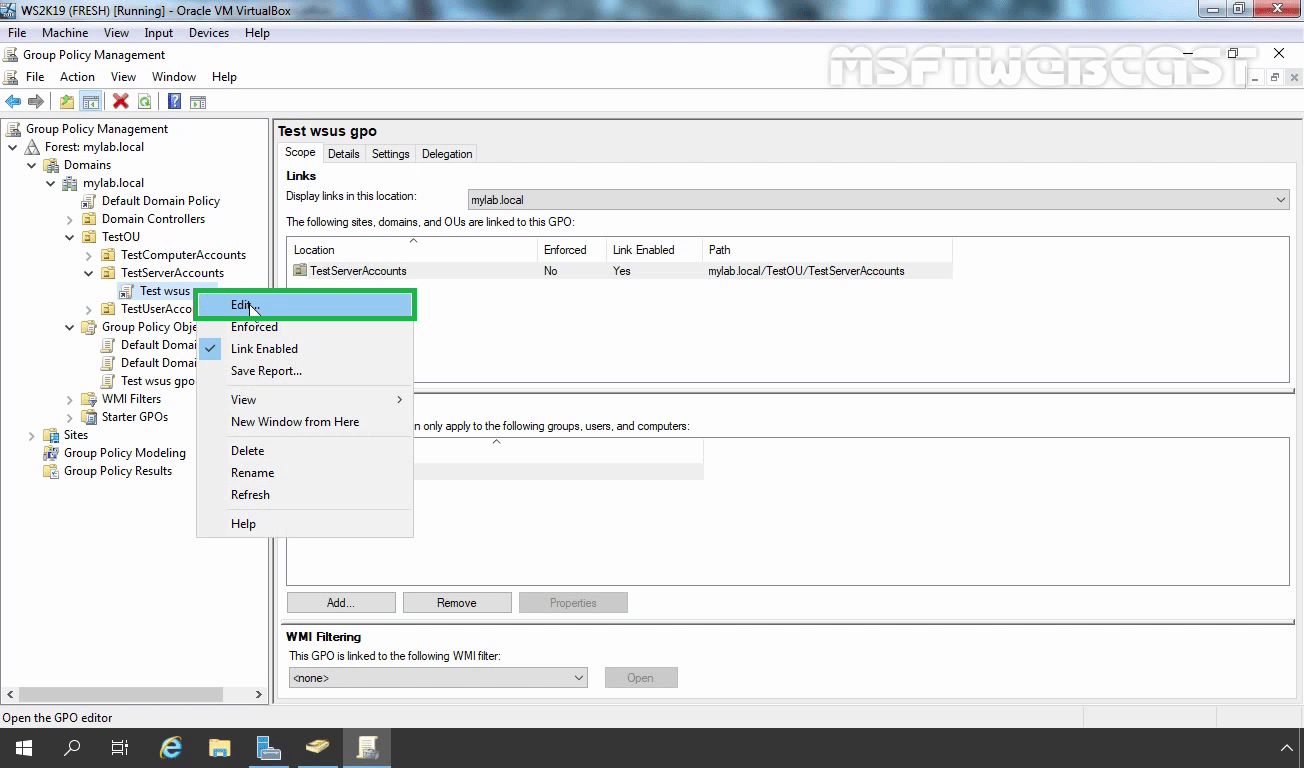Click the Add... button
1304x768 pixels.
(x=340, y=603)
